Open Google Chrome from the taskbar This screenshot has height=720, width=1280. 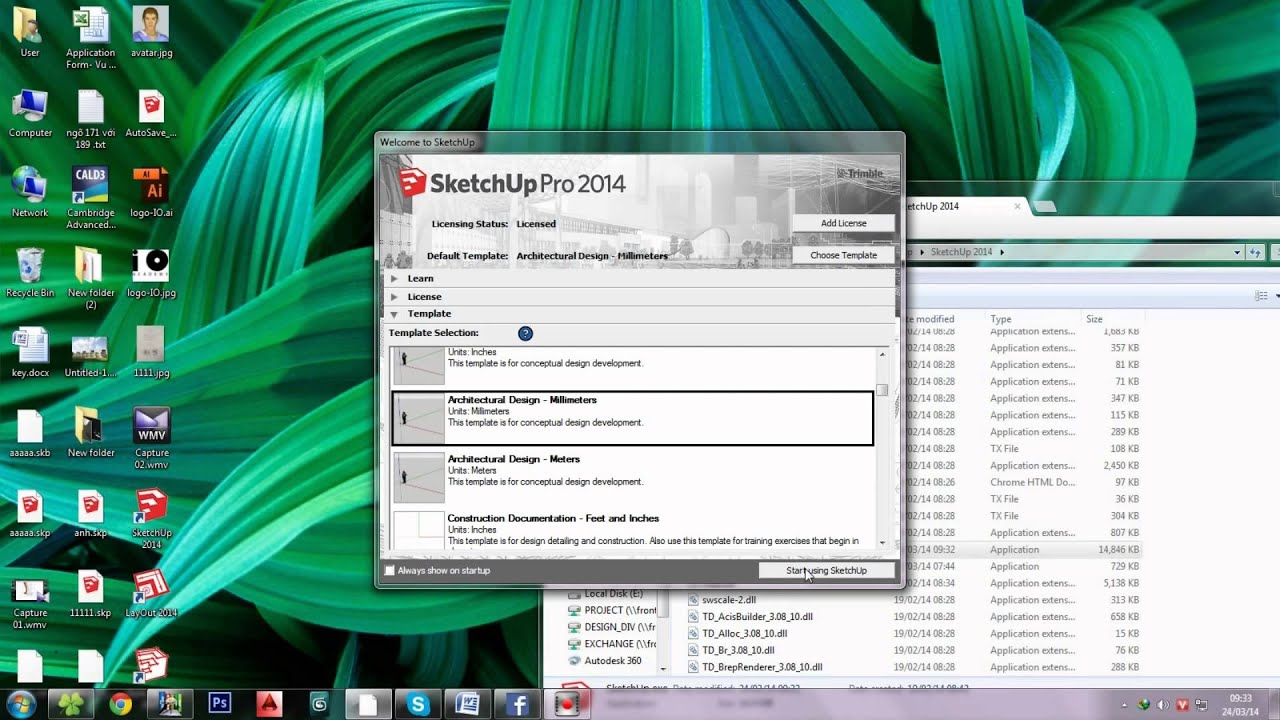[121, 704]
